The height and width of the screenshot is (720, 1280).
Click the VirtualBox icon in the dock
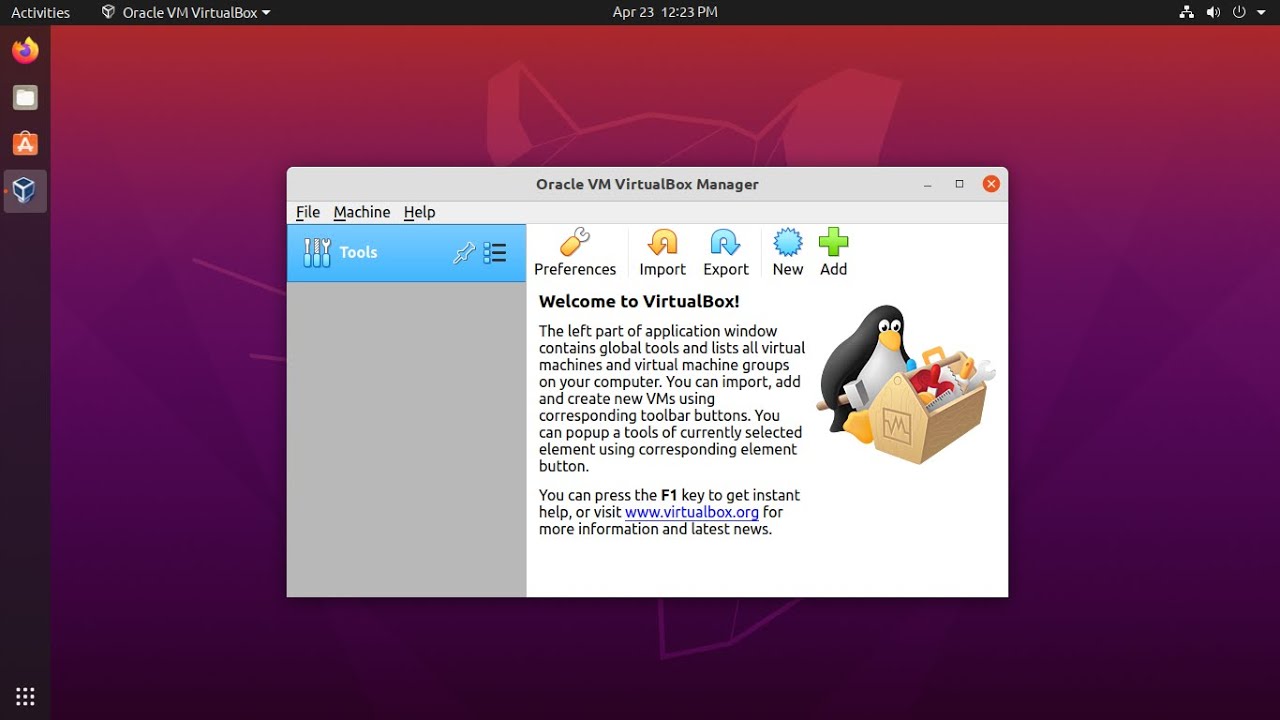[25, 190]
